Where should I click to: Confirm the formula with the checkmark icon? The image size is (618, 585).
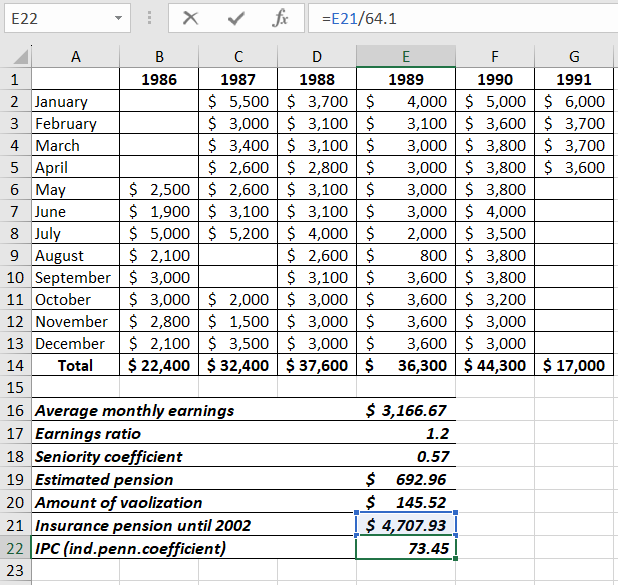(x=236, y=18)
